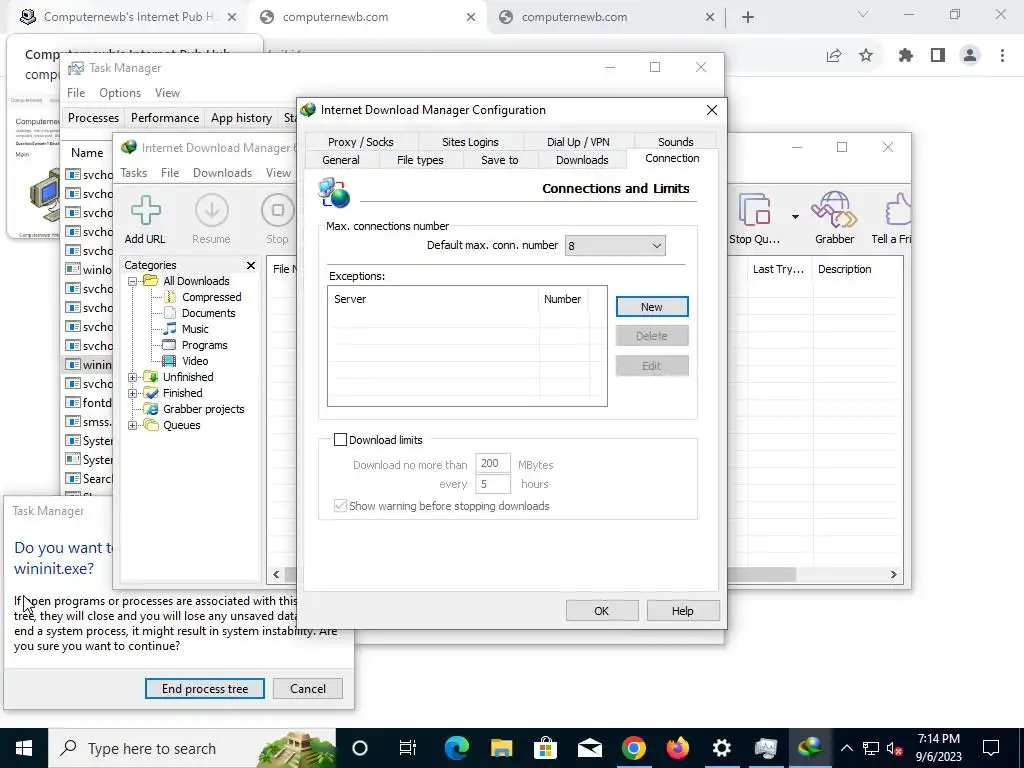Switch to the General tab
1024x768 pixels.
(341, 160)
